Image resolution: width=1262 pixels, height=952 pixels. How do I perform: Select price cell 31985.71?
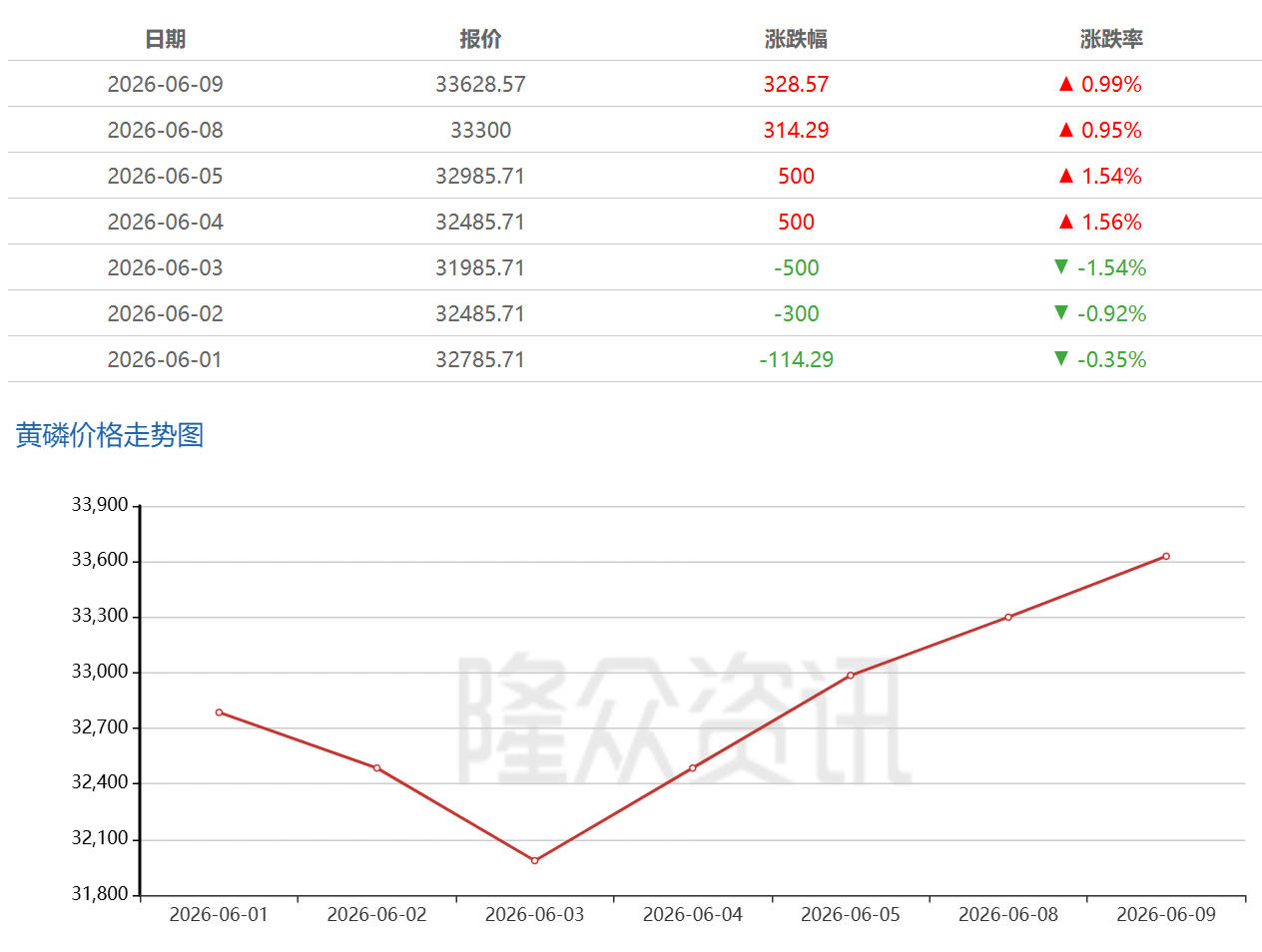click(x=480, y=267)
